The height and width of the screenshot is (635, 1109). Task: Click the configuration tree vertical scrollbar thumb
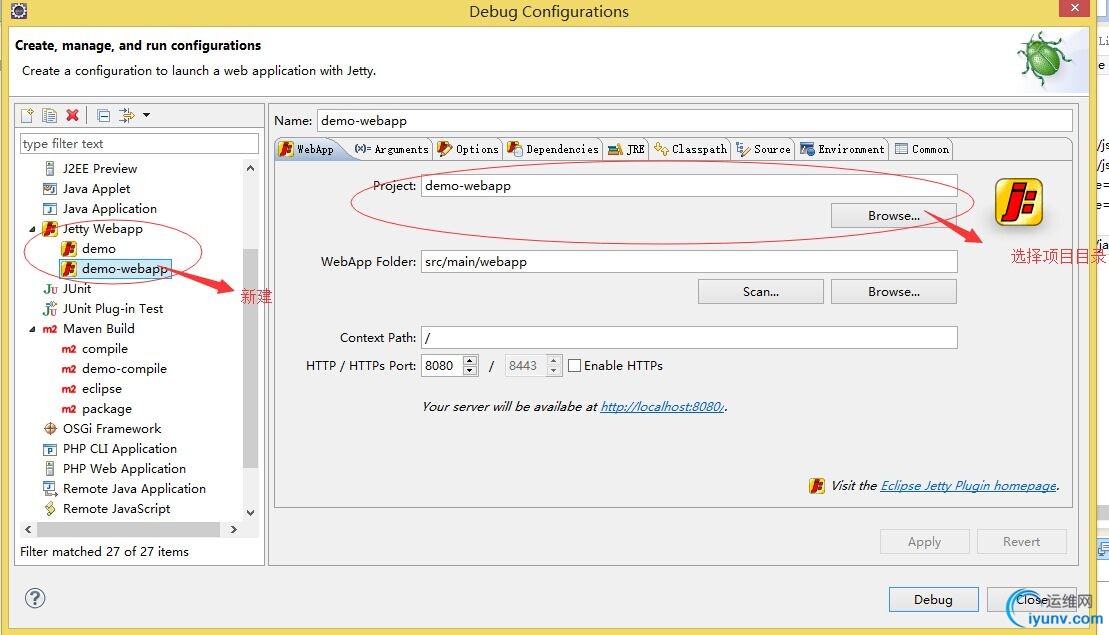250,358
